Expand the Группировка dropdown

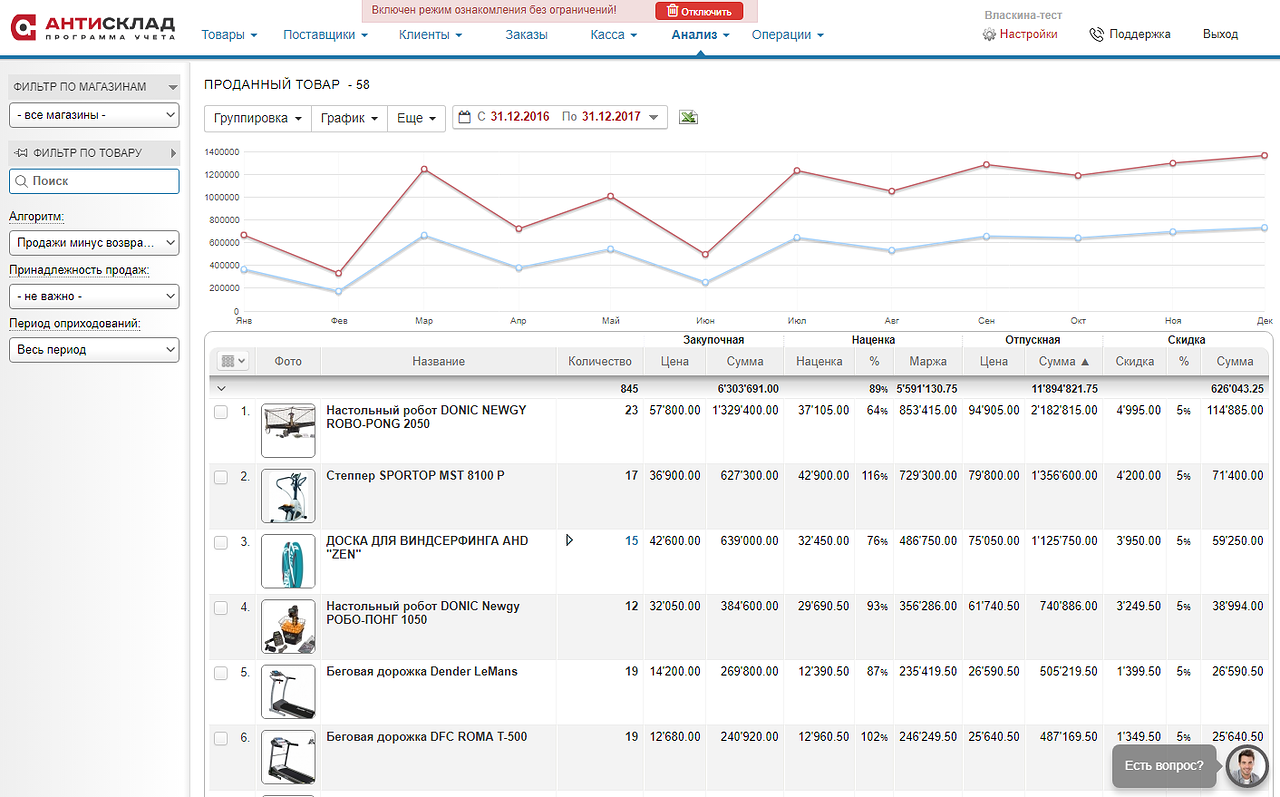click(x=258, y=118)
